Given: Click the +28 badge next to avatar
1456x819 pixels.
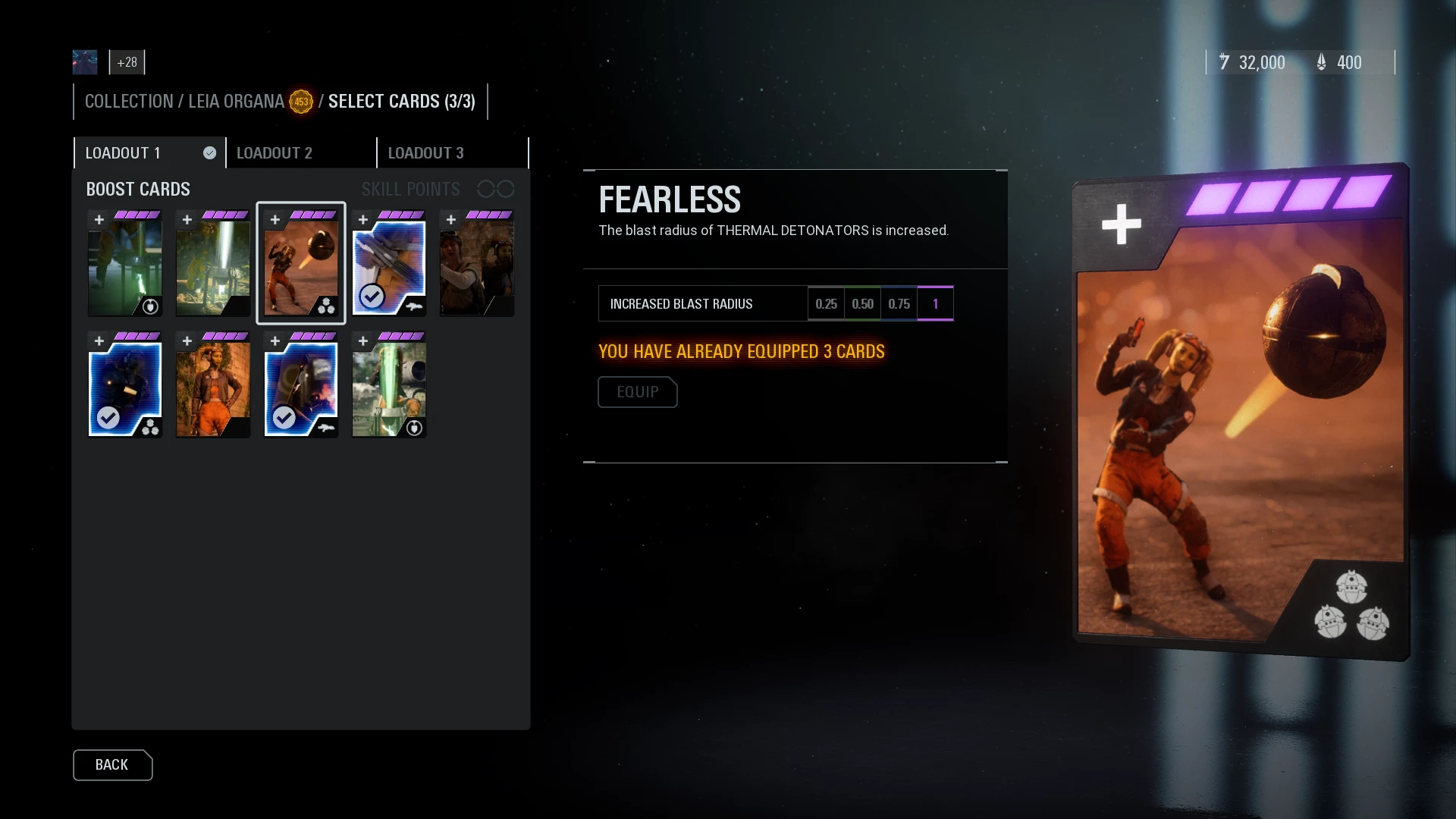Looking at the screenshot, I should point(127,62).
